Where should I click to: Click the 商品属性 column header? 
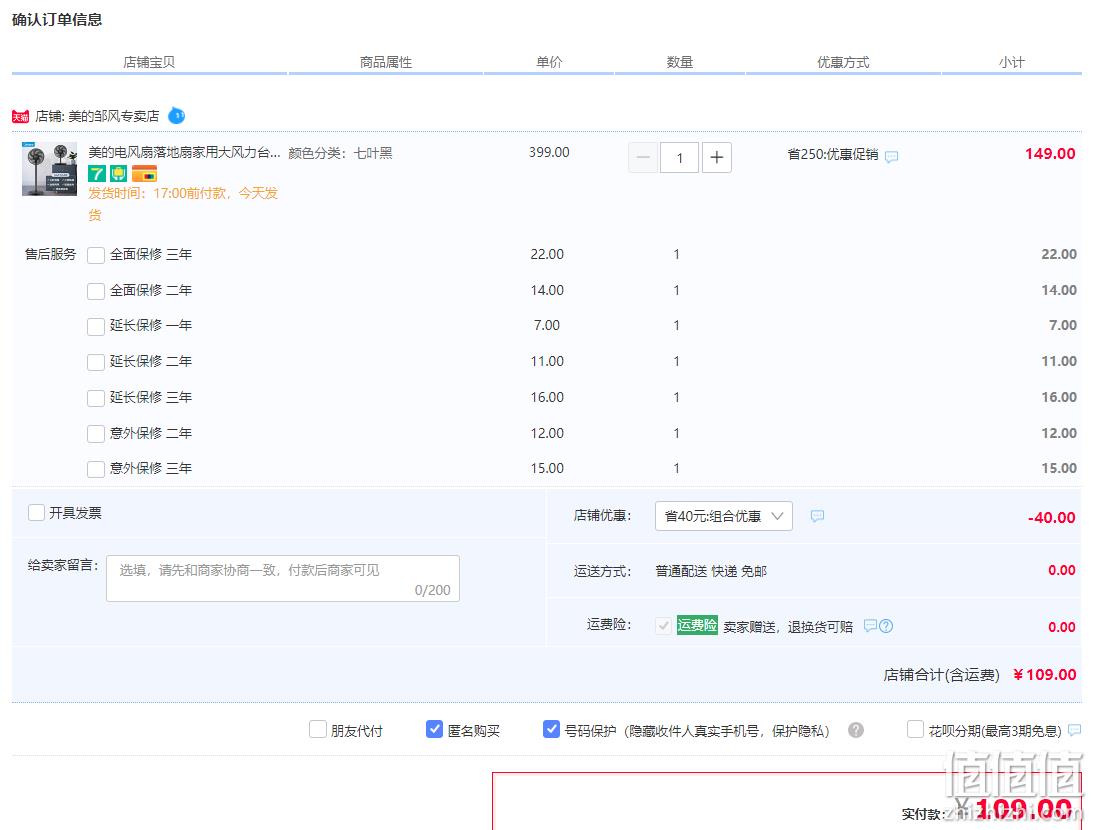point(385,62)
